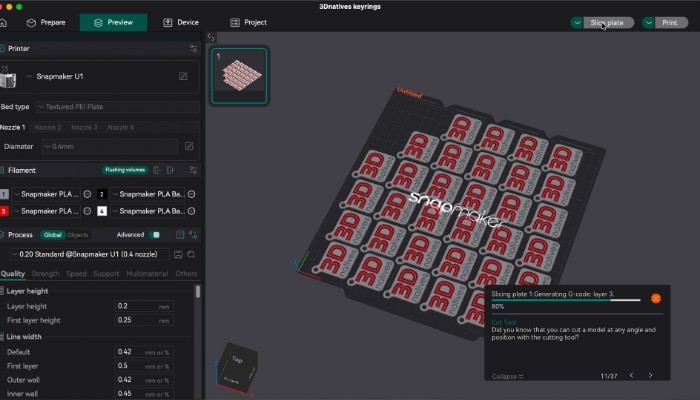Collapse the slicing notification panel

pyautogui.click(x=506, y=376)
